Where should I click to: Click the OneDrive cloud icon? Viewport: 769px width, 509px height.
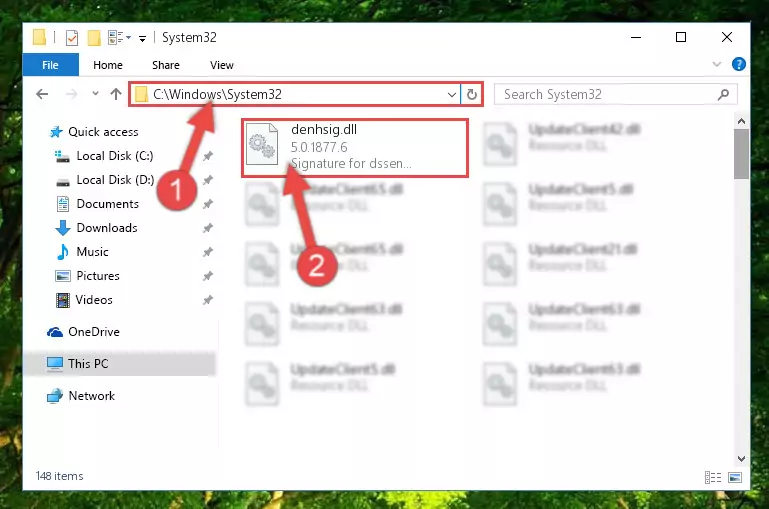55,332
